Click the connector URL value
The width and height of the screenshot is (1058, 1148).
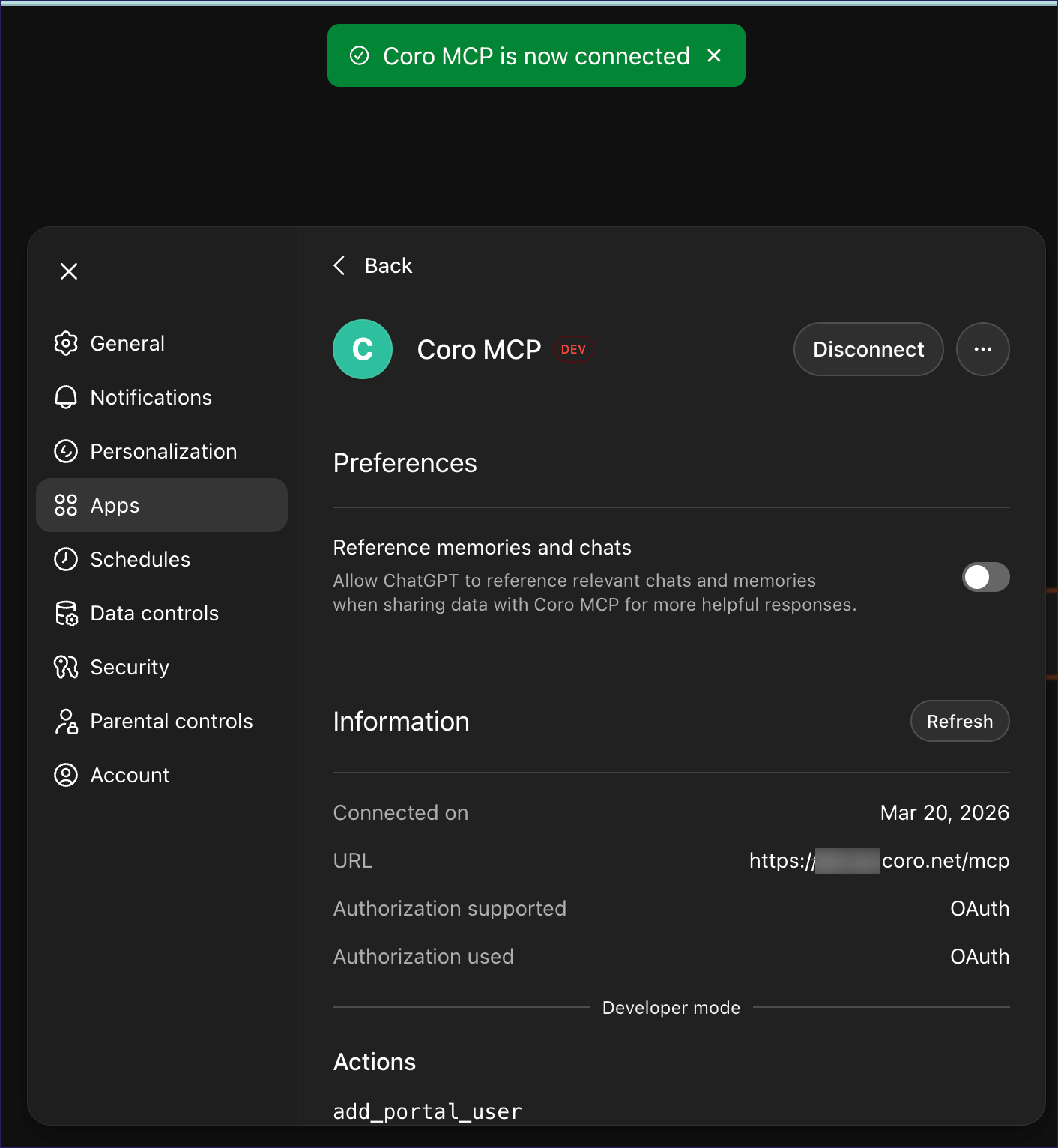[878, 860]
